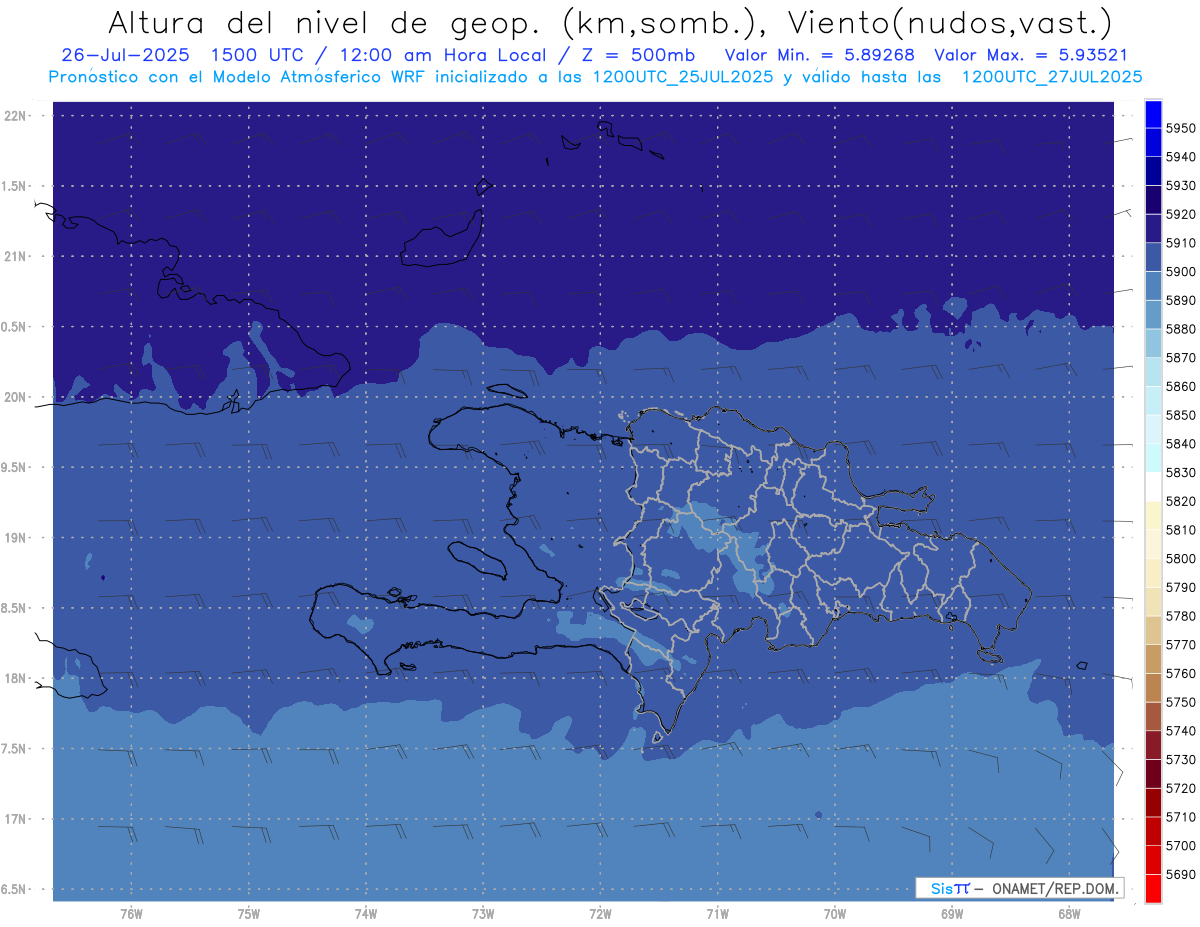
Task: Select the 76W longitude axis label
Action: (131, 913)
